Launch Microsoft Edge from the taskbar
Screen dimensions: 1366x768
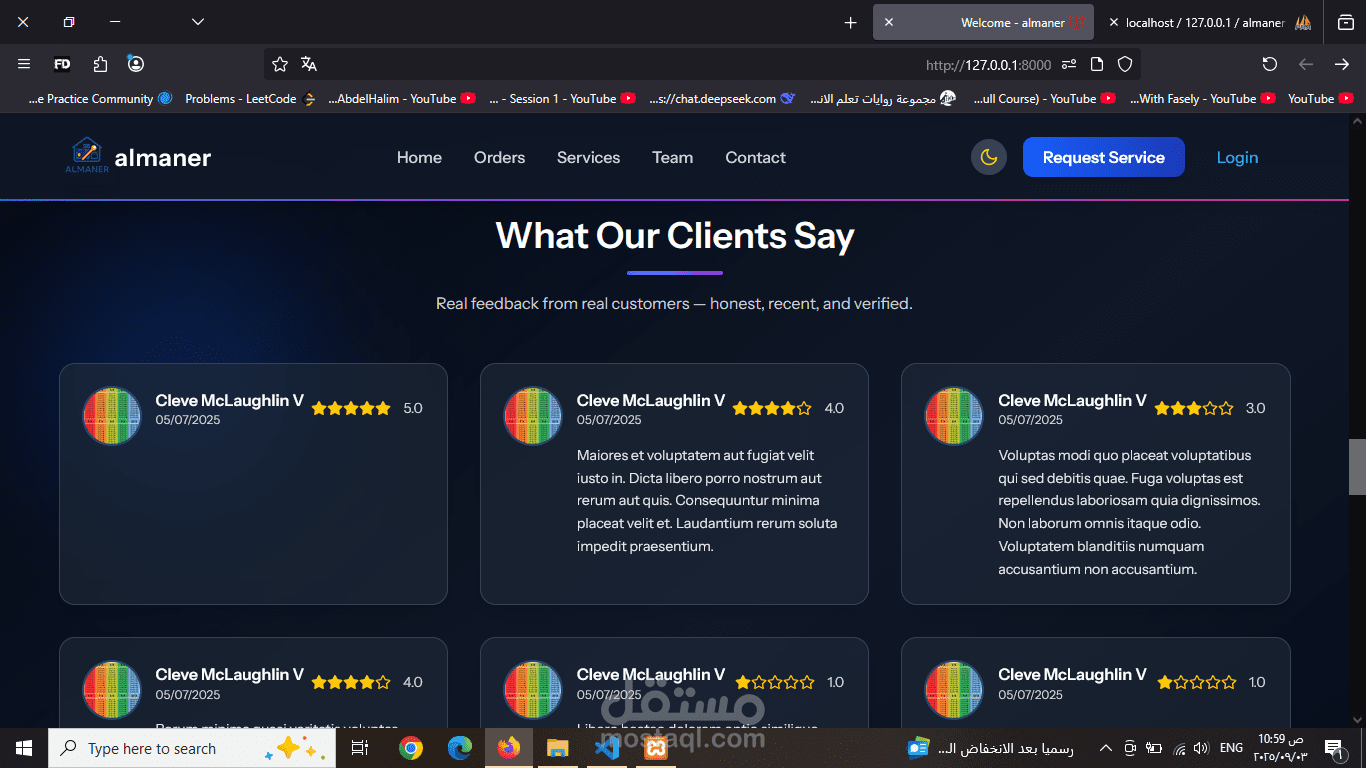coord(459,748)
